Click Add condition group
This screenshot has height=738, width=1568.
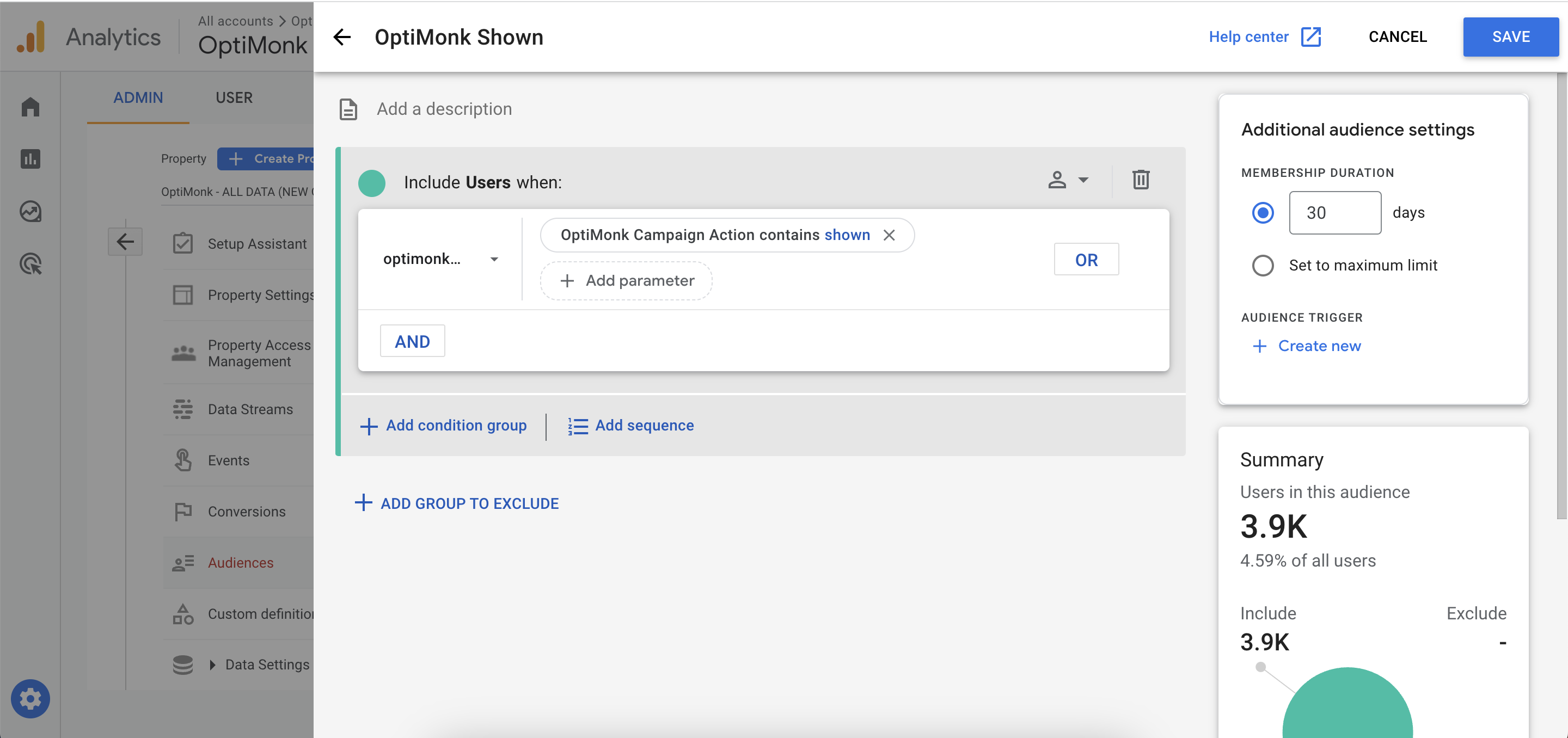pyautogui.click(x=444, y=426)
